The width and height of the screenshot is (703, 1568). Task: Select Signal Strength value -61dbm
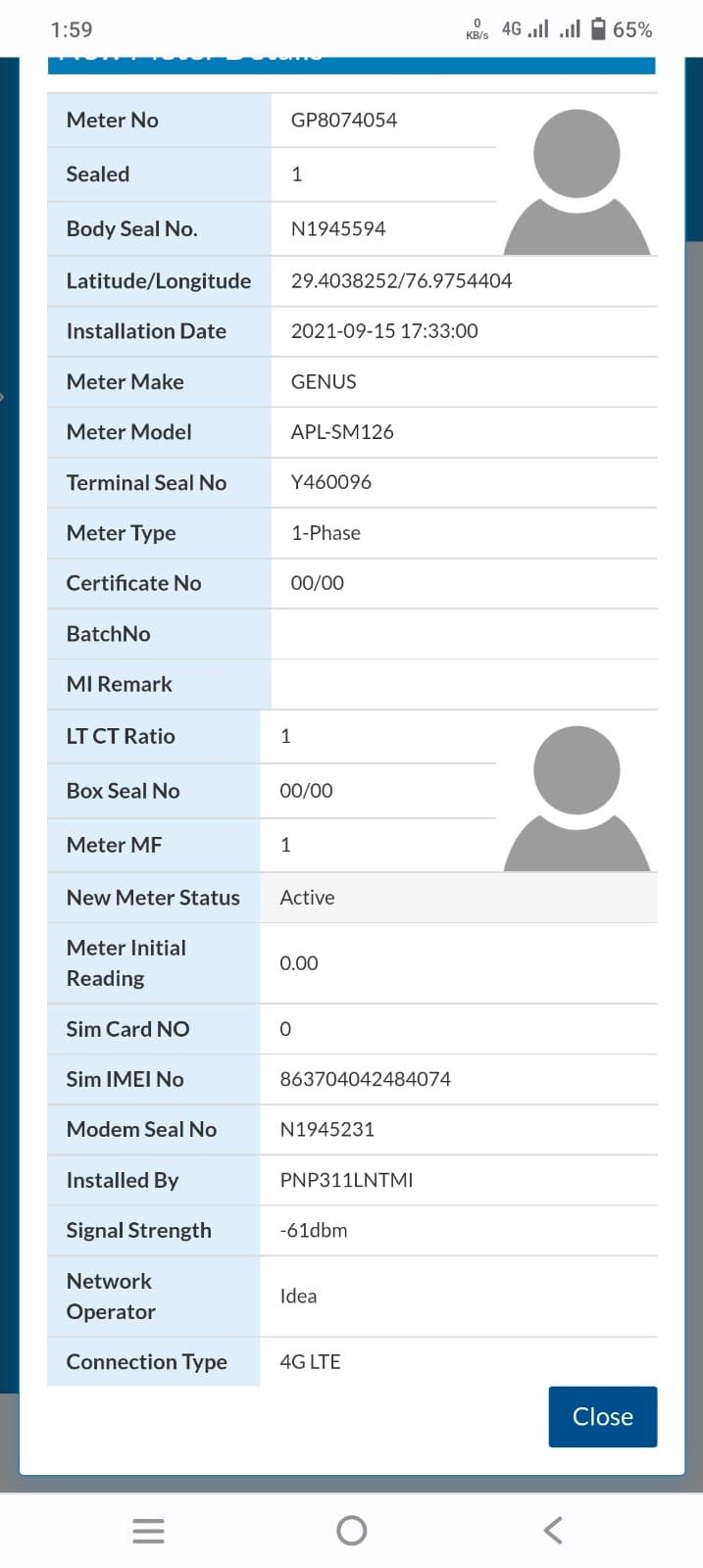[314, 1230]
